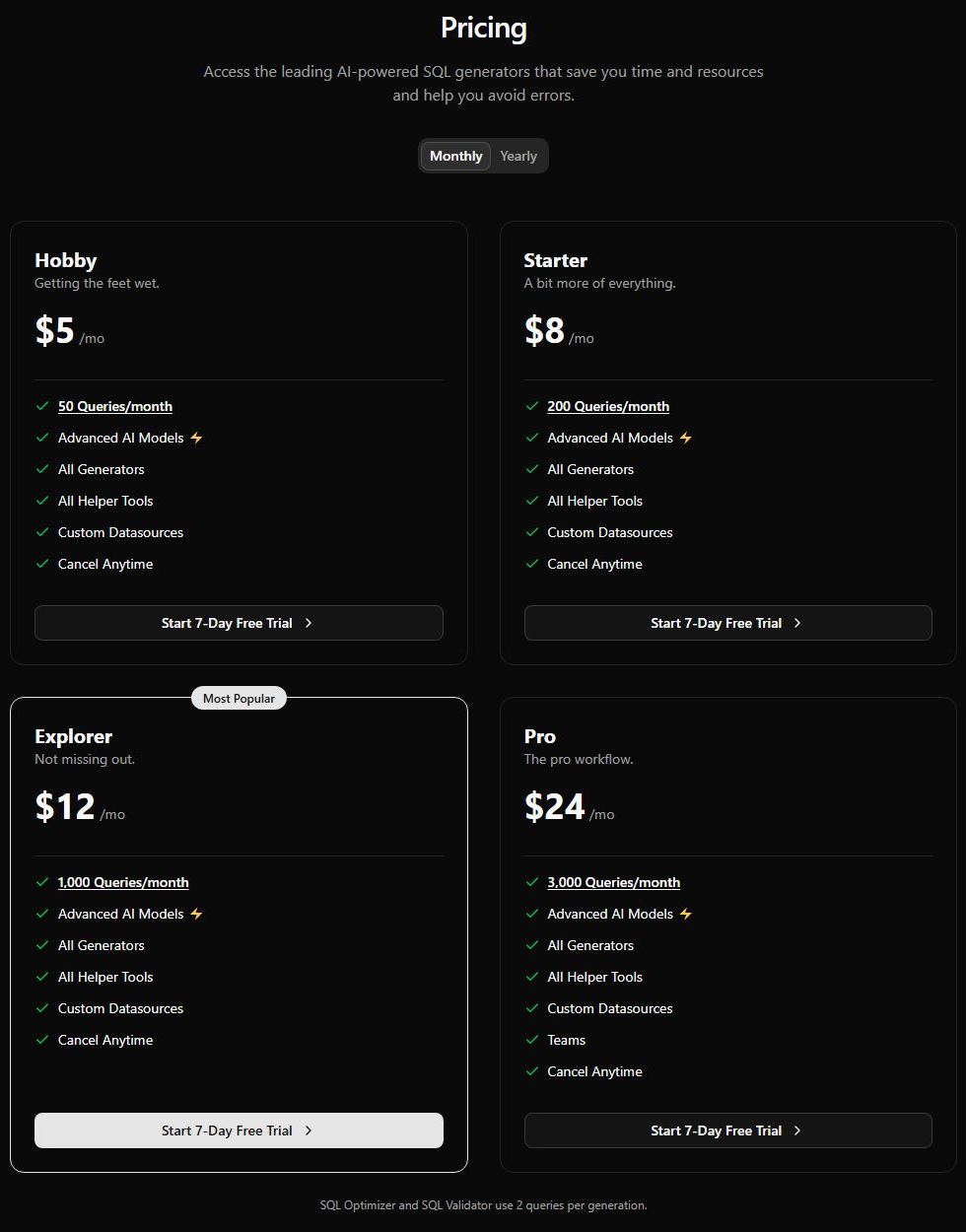Click Advanced AI Models in Explorer plan
Viewport: 966px width, 1232px height.
tap(121, 914)
